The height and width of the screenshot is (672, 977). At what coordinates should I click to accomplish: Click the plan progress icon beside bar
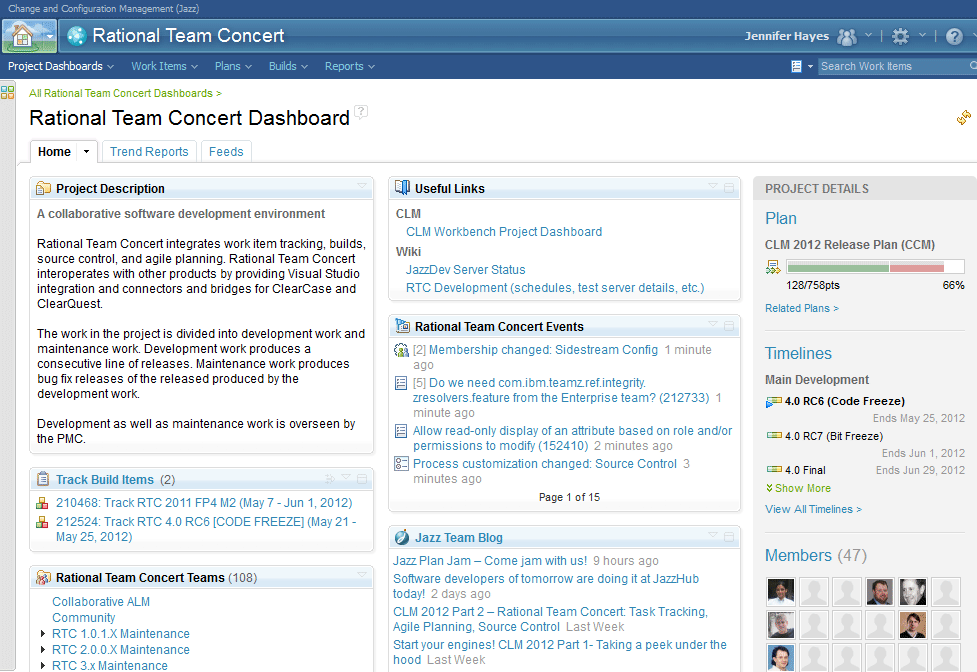point(773,267)
